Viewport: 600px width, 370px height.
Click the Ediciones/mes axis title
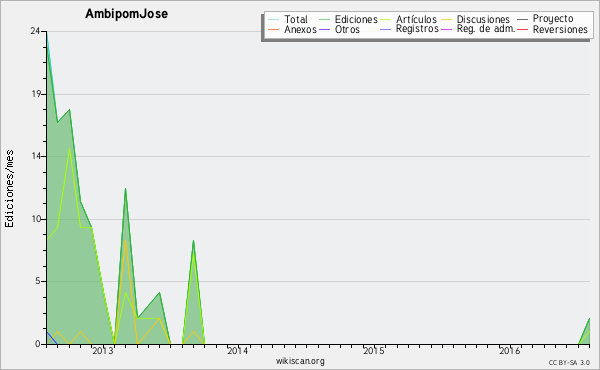point(9,189)
